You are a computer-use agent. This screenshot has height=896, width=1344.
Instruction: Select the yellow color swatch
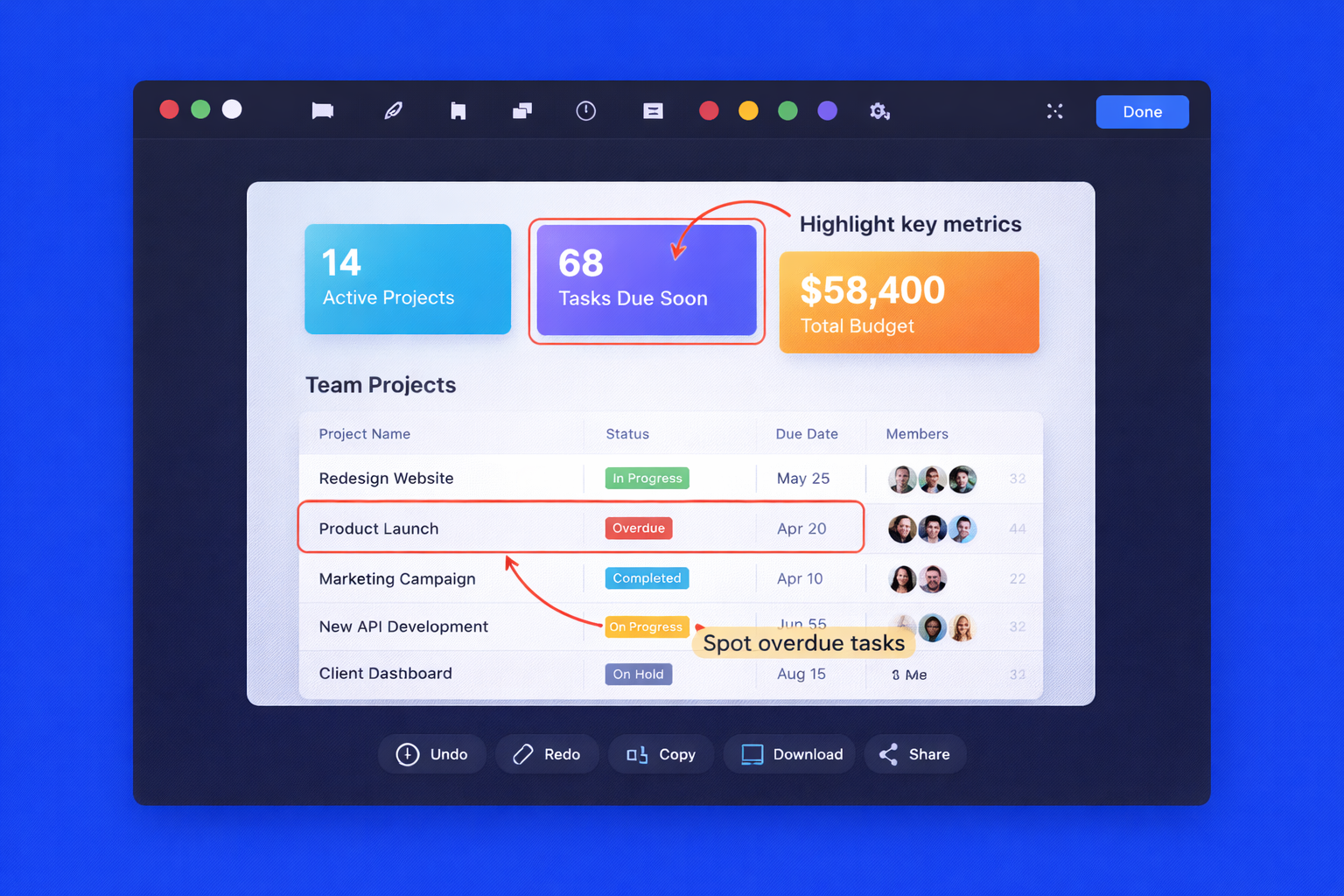click(x=748, y=111)
